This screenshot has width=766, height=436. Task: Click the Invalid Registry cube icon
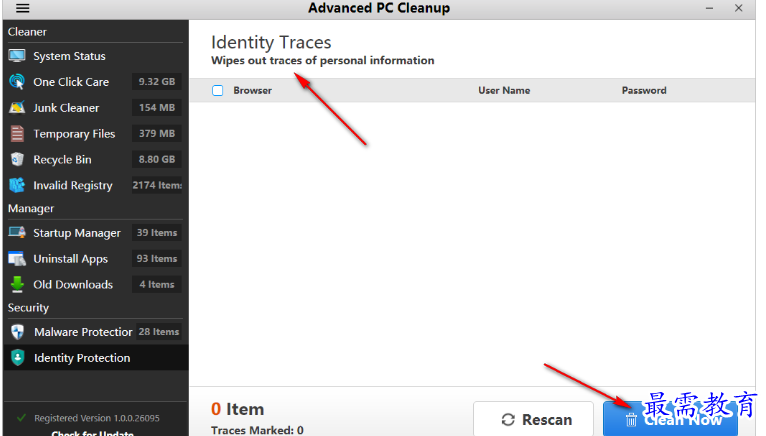(x=17, y=185)
